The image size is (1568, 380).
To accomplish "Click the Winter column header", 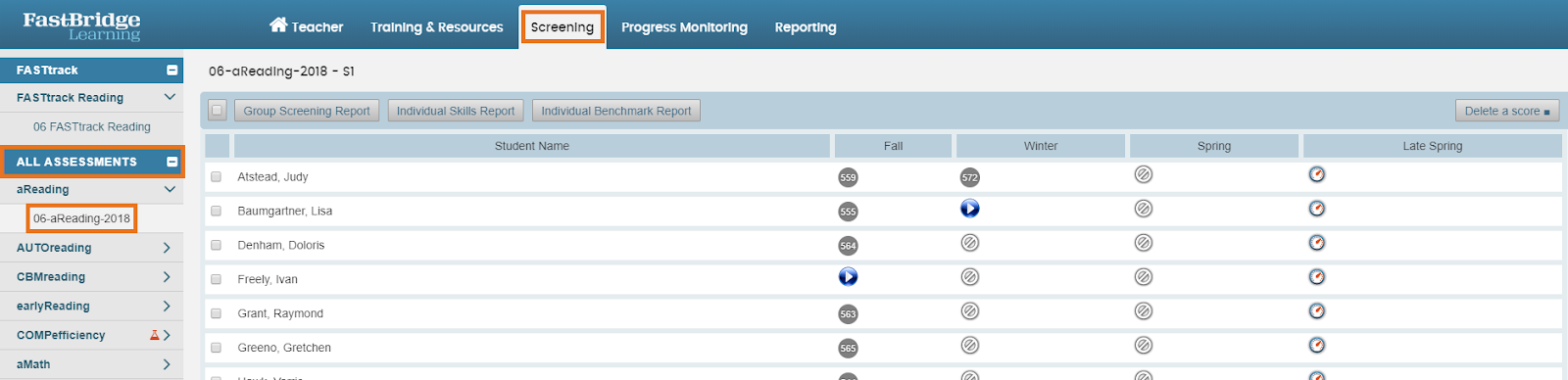I will click(x=1041, y=146).
